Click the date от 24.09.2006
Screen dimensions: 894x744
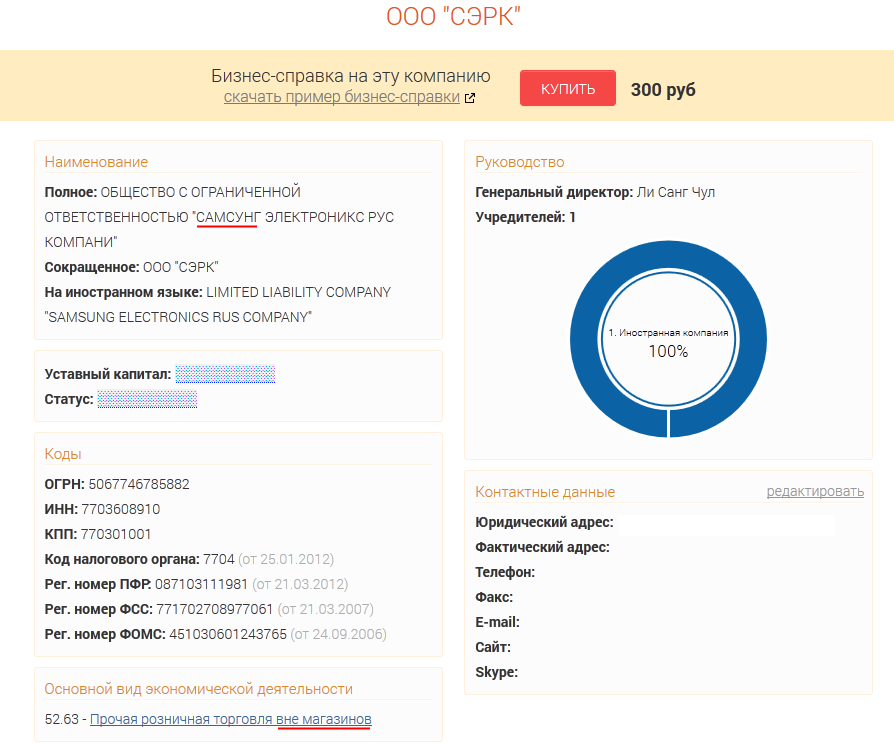click(x=339, y=635)
